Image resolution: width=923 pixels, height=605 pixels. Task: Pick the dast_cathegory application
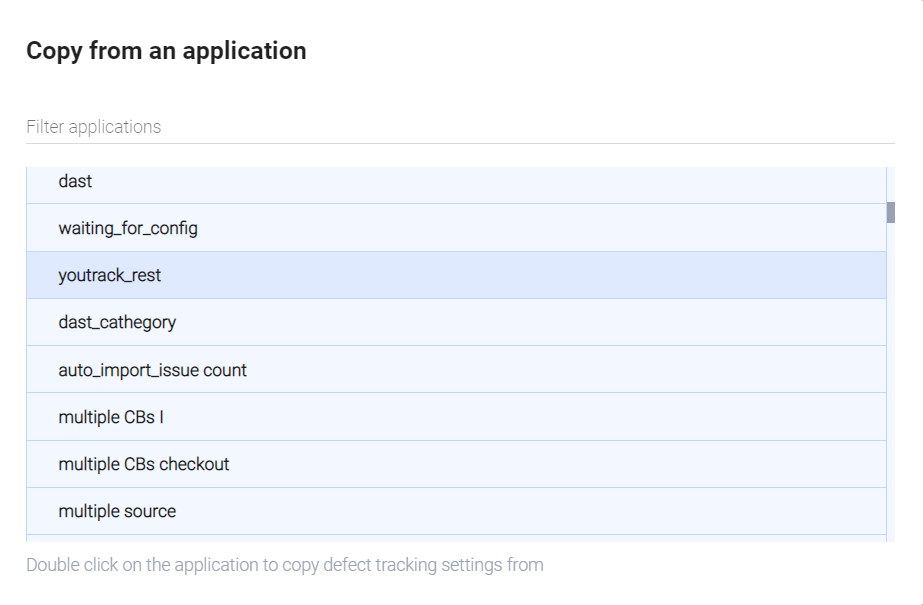(x=456, y=322)
